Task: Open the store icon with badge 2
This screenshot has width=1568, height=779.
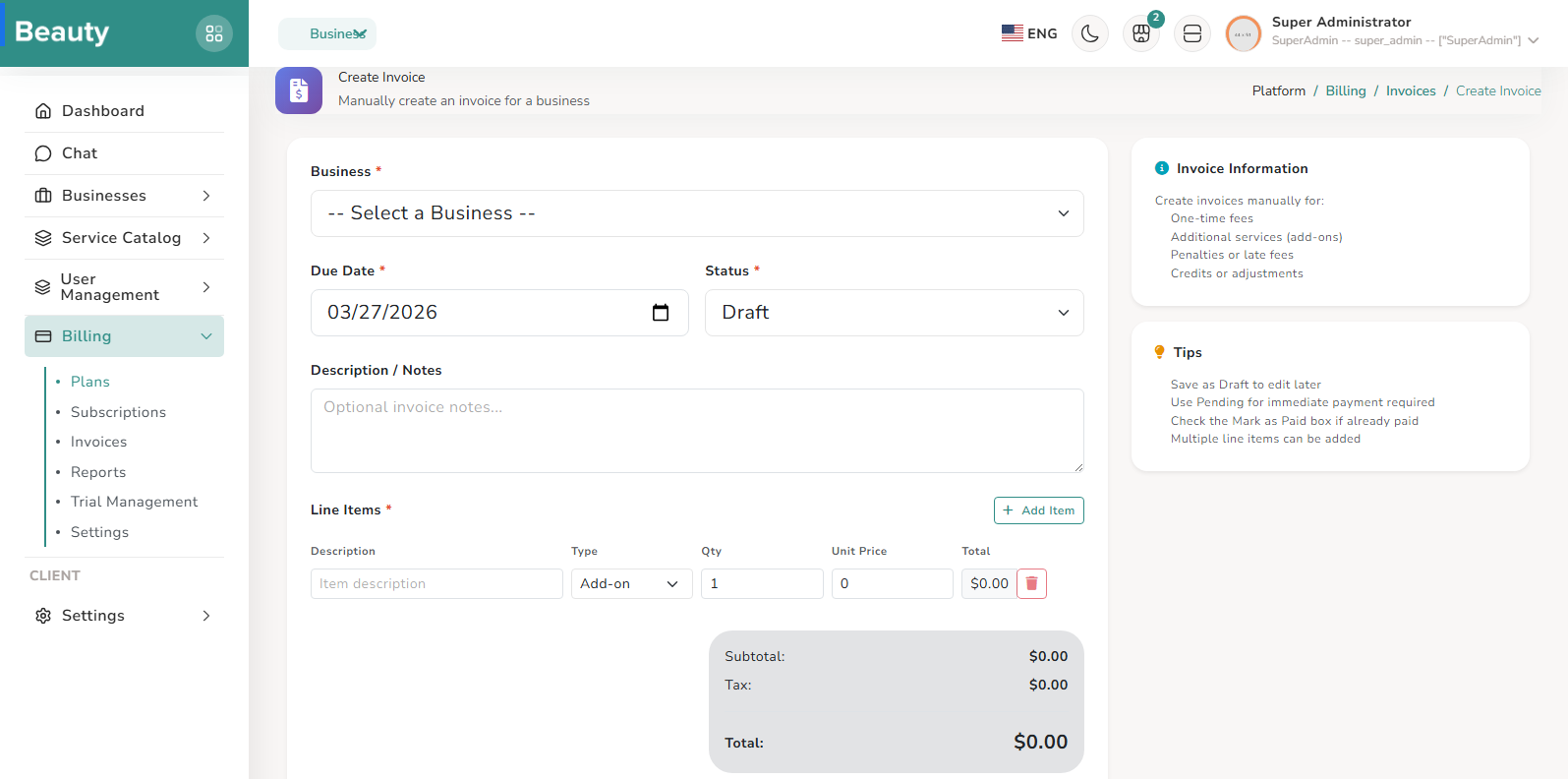Action: 1141,33
